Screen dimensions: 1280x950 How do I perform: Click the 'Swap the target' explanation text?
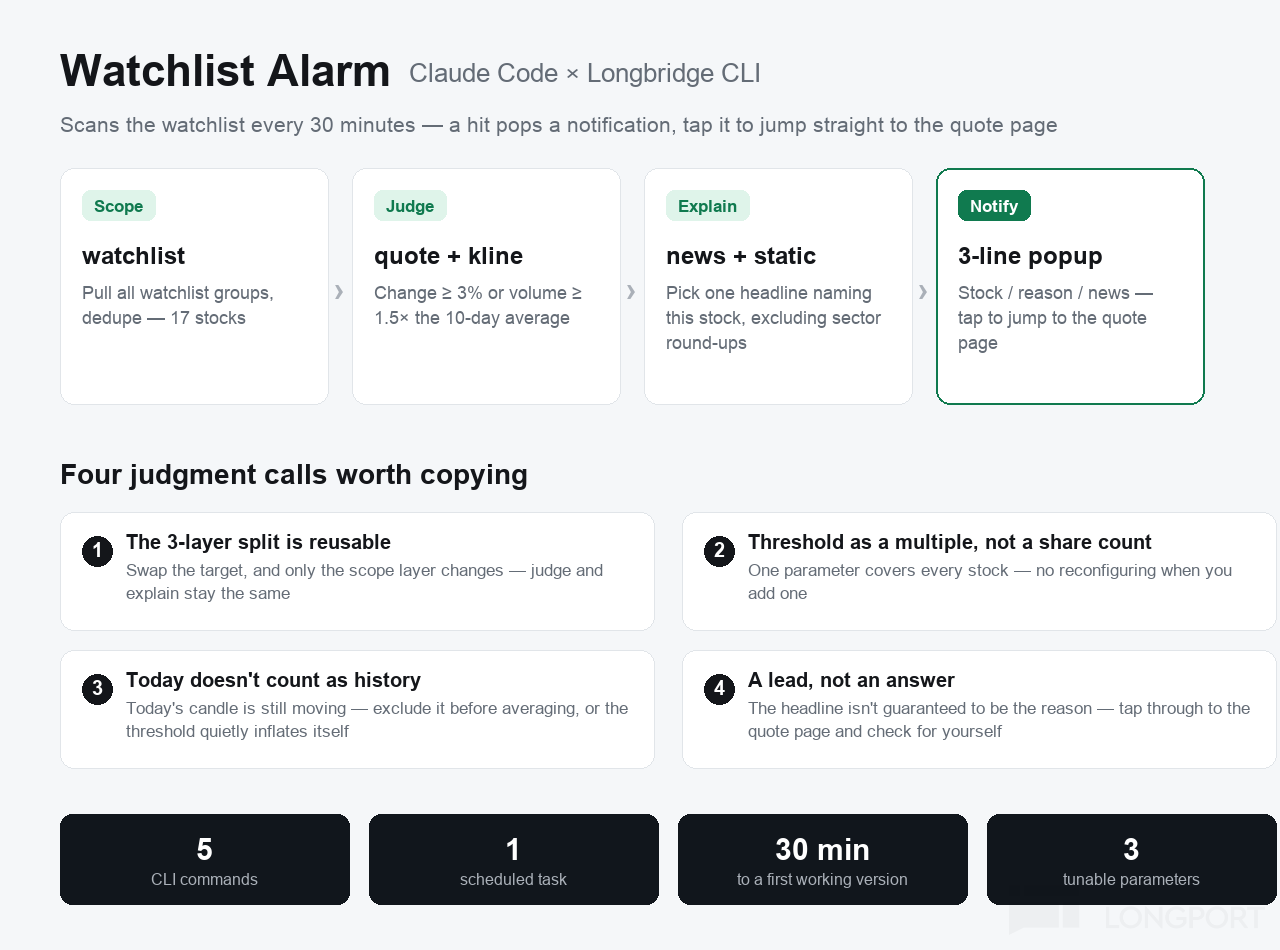click(x=364, y=582)
